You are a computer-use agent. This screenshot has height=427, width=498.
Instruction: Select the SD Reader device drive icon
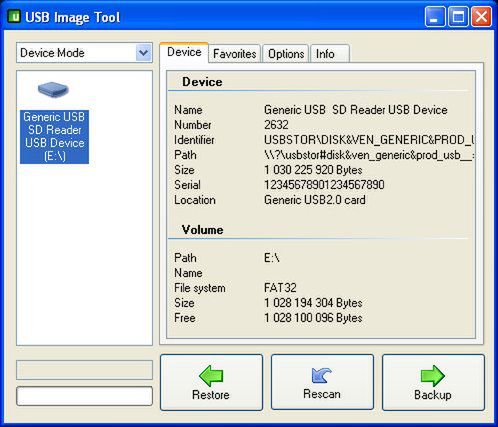53,89
